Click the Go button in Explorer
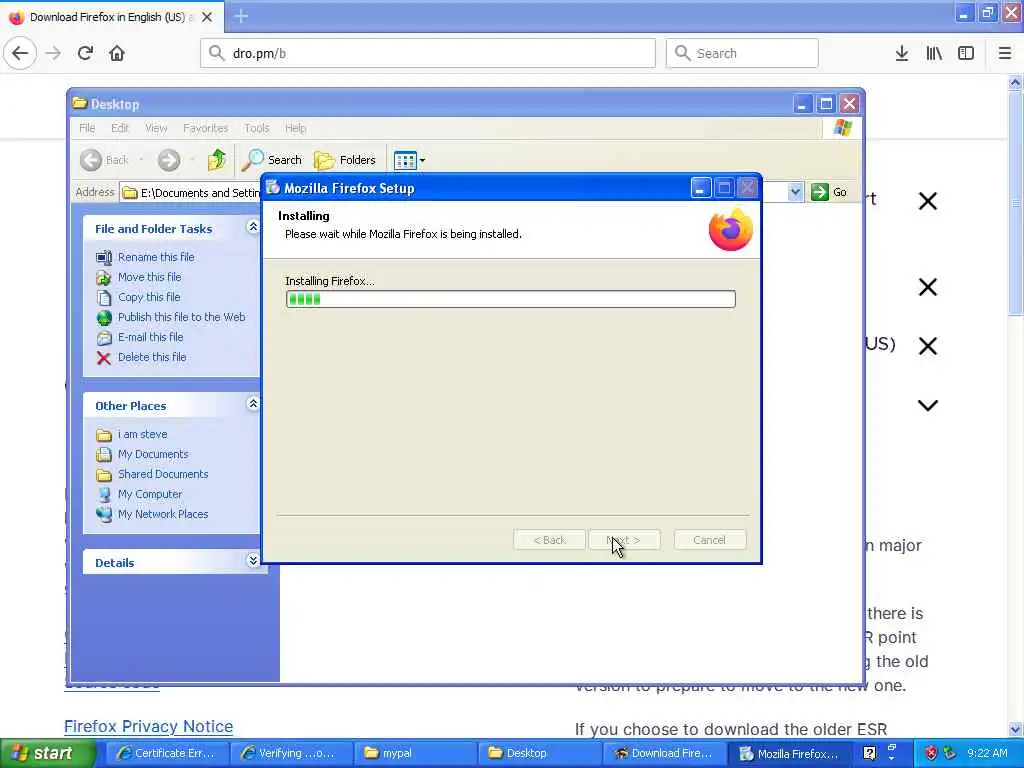 [x=829, y=192]
